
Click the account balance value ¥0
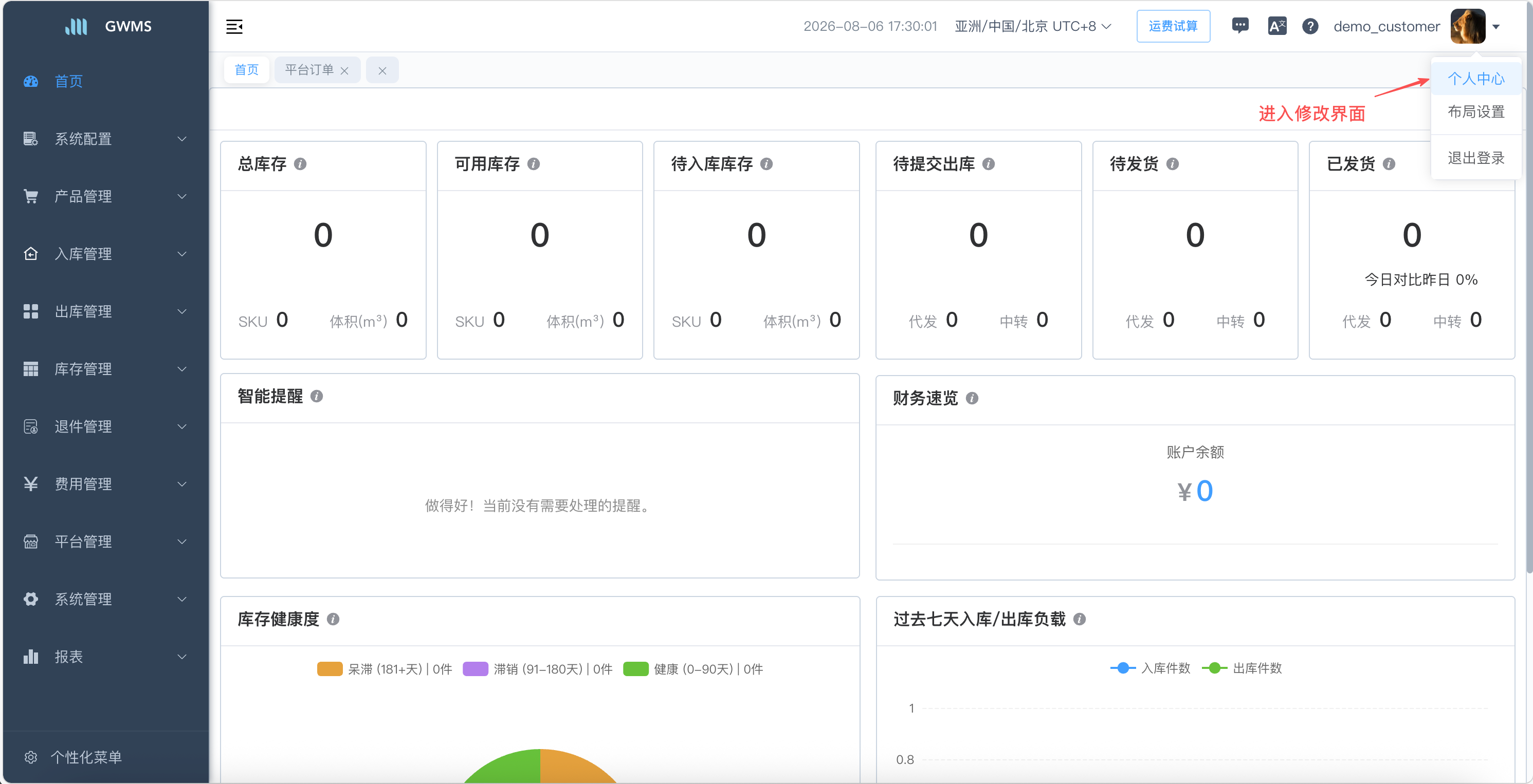coord(1195,491)
